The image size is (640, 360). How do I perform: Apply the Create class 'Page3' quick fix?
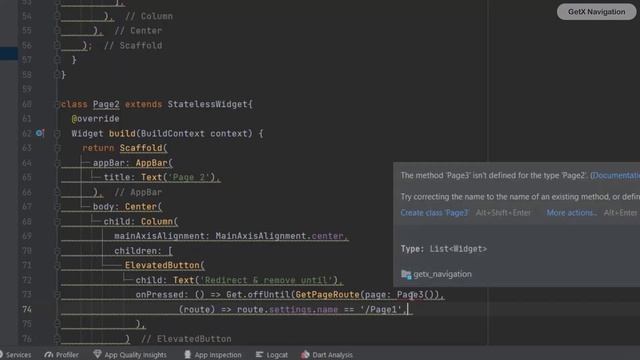point(434,213)
